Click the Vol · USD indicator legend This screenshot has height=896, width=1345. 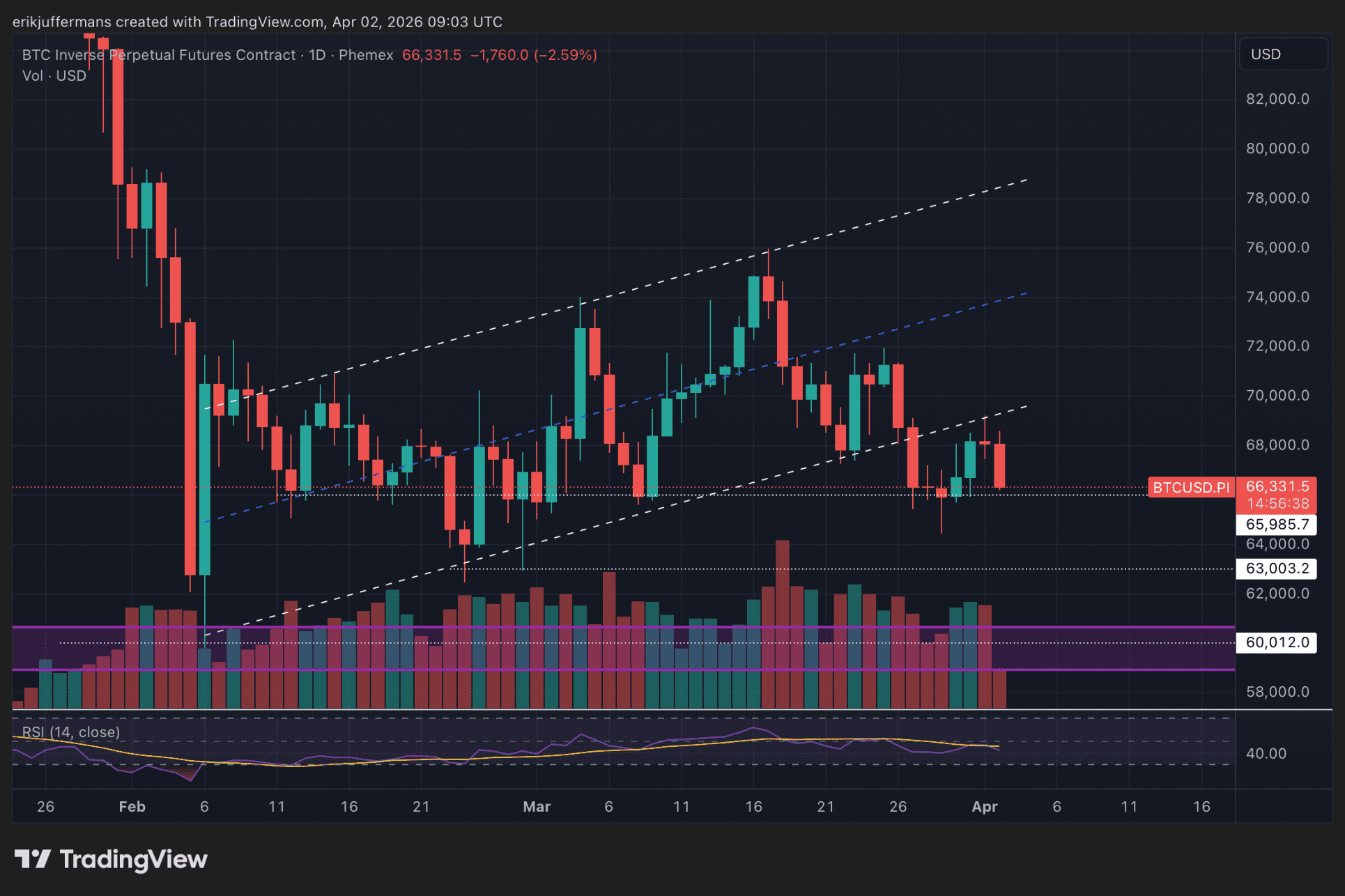point(54,76)
